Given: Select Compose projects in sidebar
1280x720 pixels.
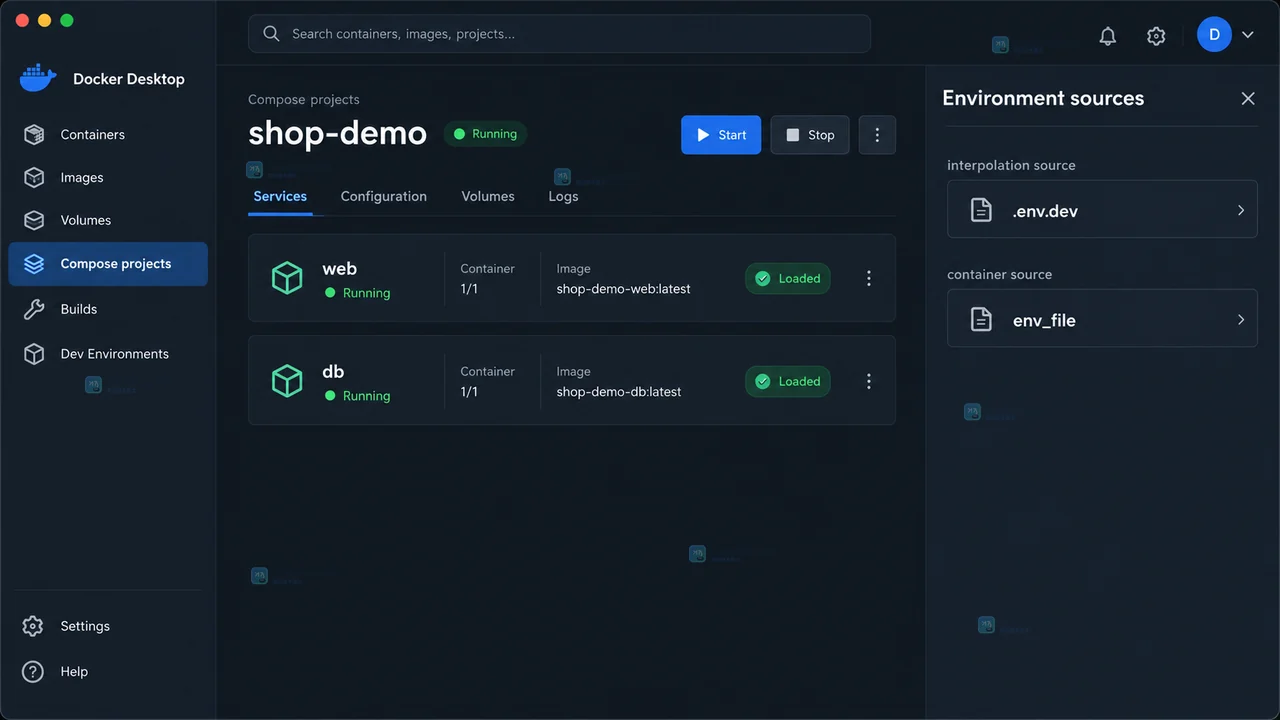Looking at the screenshot, I should pos(108,264).
